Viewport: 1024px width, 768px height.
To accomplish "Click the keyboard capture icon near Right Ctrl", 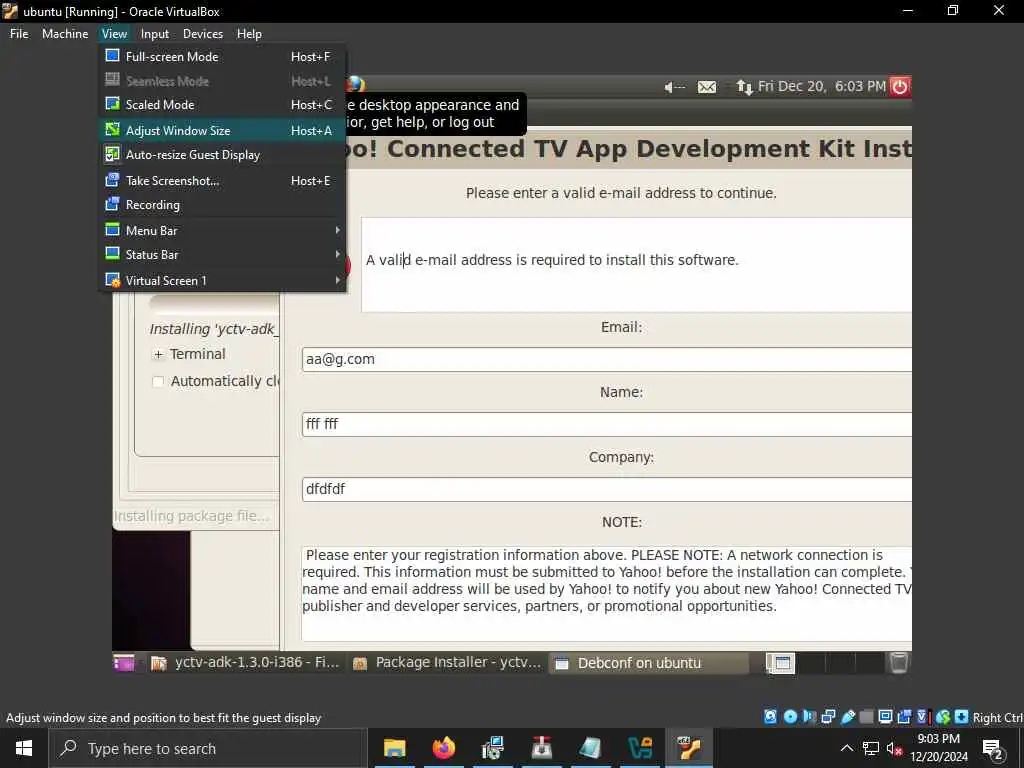I will [x=962, y=717].
